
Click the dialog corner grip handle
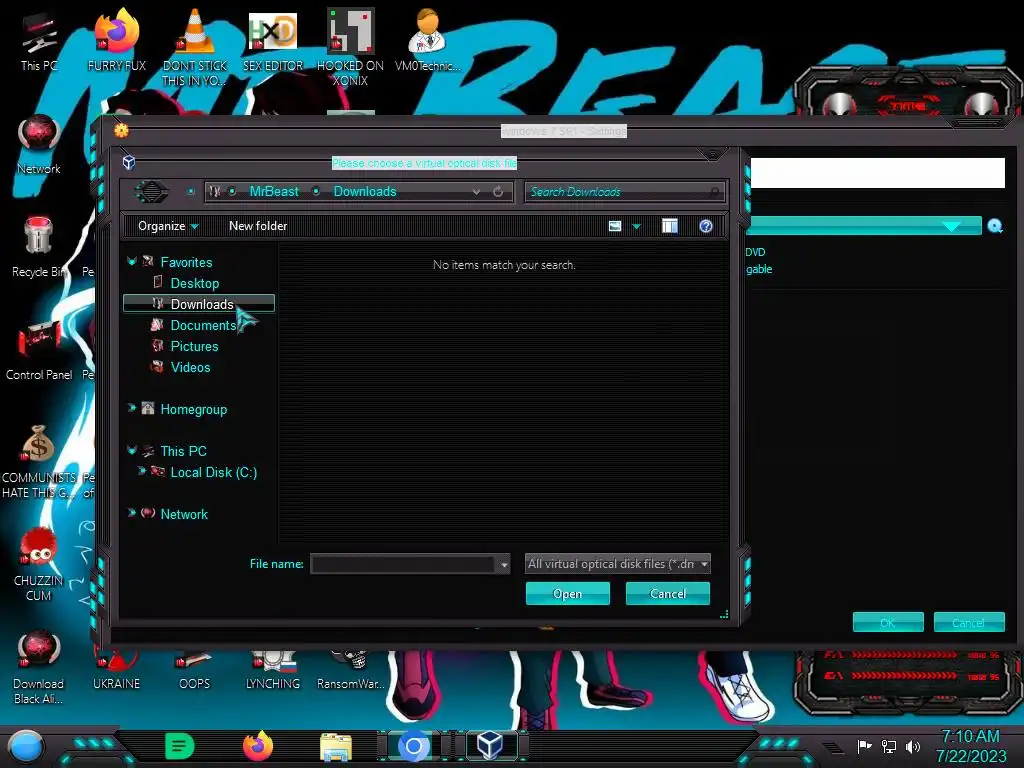pos(724,615)
